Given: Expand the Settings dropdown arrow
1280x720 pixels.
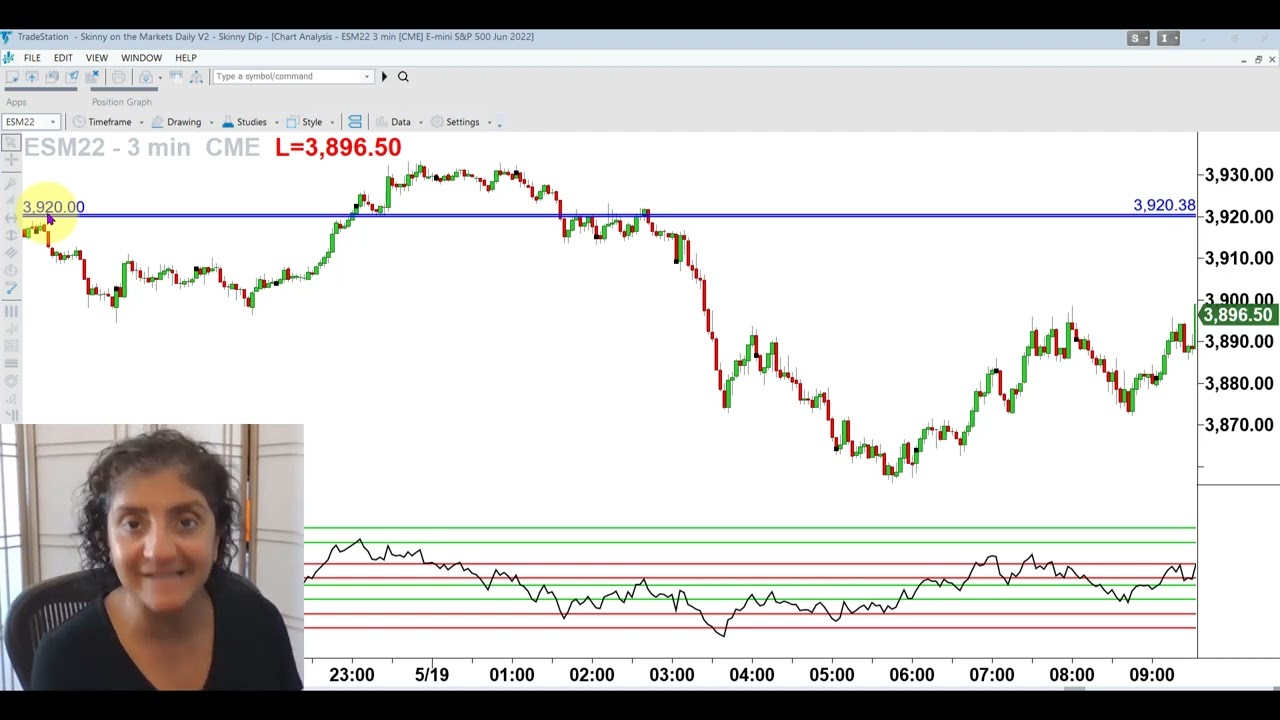Looking at the screenshot, I should [489, 122].
